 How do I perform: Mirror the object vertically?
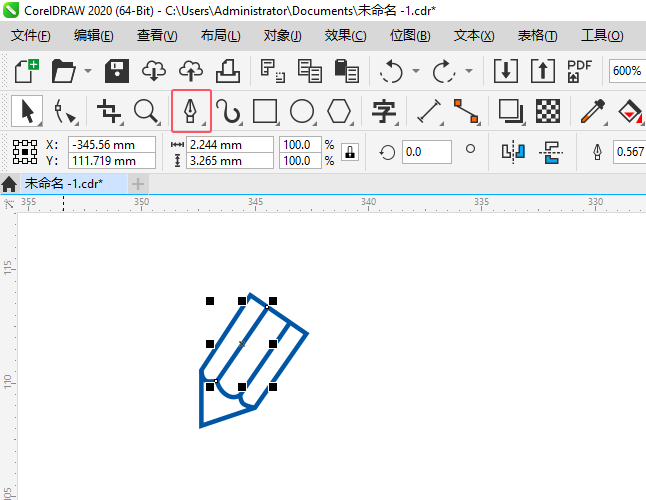pos(551,152)
